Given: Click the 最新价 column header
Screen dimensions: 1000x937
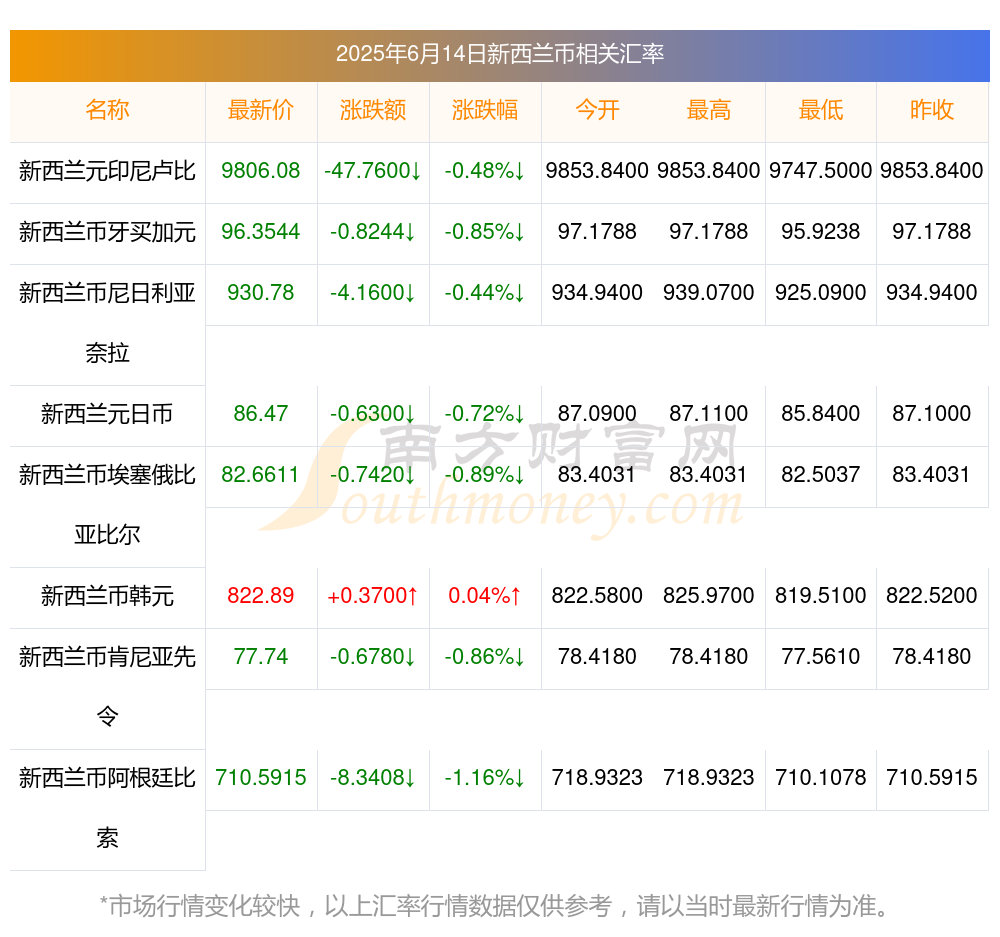Looking at the screenshot, I should (x=261, y=110).
